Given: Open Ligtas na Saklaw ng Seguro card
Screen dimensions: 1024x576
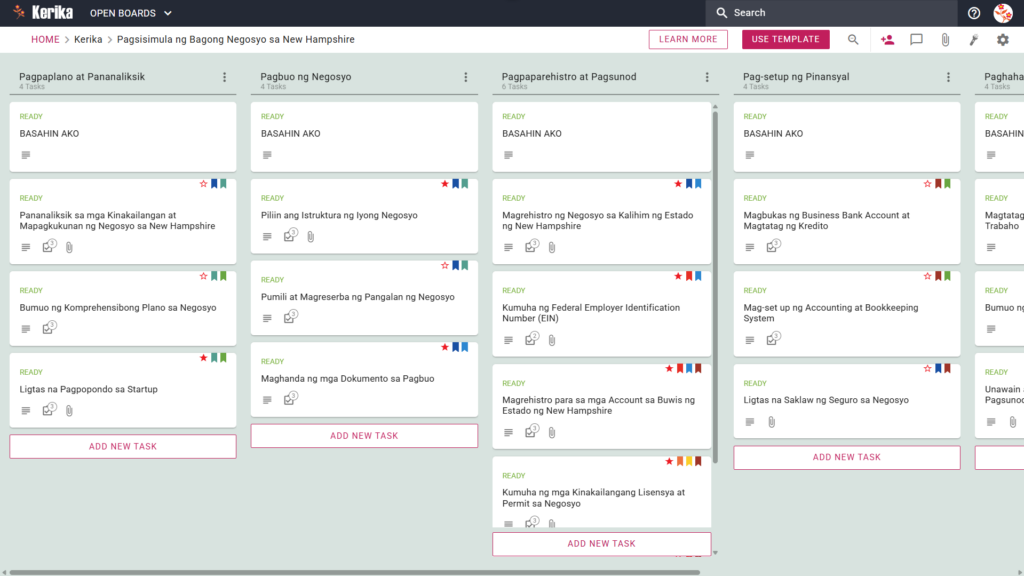Looking at the screenshot, I should tap(847, 400).
